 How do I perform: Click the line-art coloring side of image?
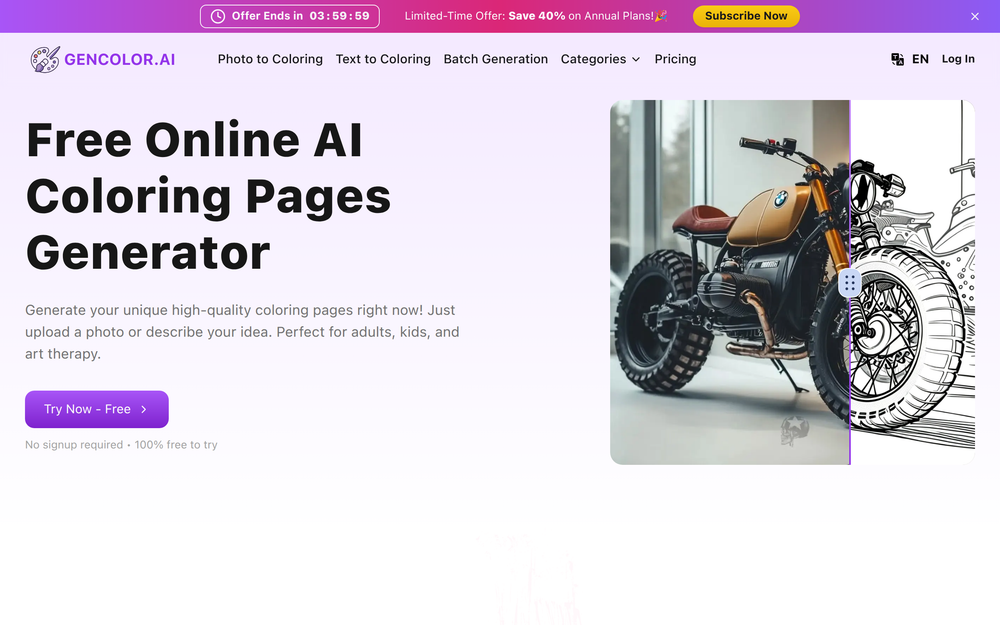point(913,282)
